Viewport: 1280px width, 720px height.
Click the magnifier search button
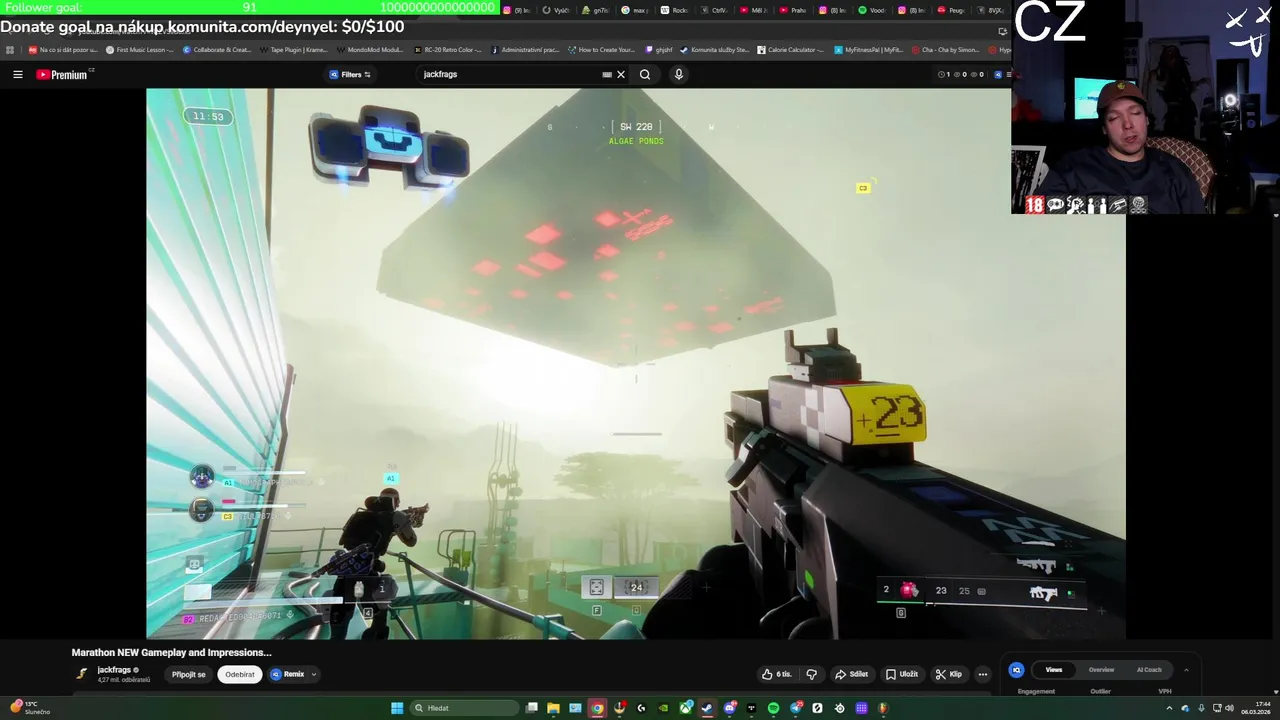645,74
